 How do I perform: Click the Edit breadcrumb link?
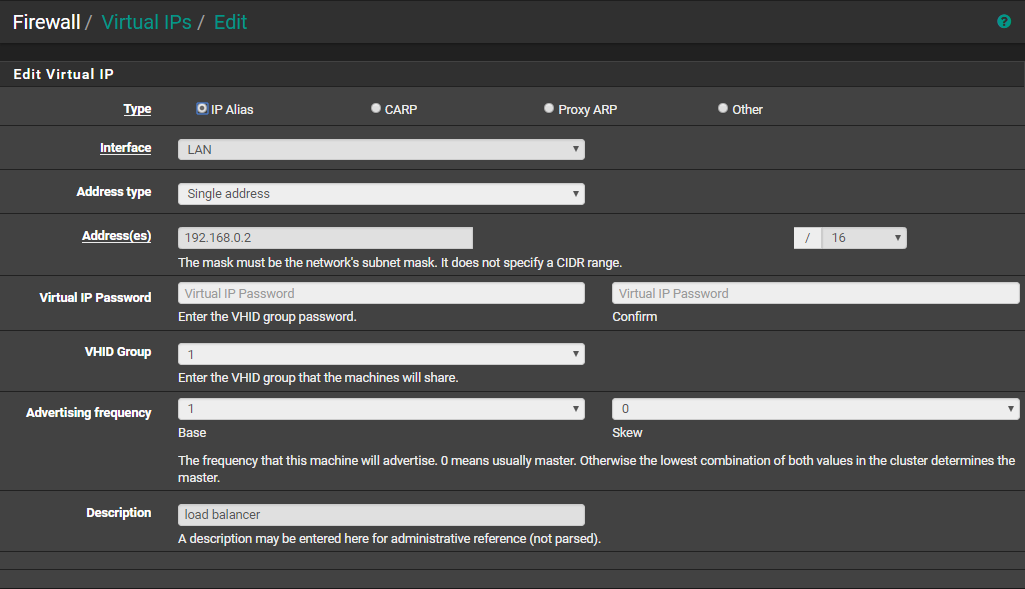tap(230, 22)
